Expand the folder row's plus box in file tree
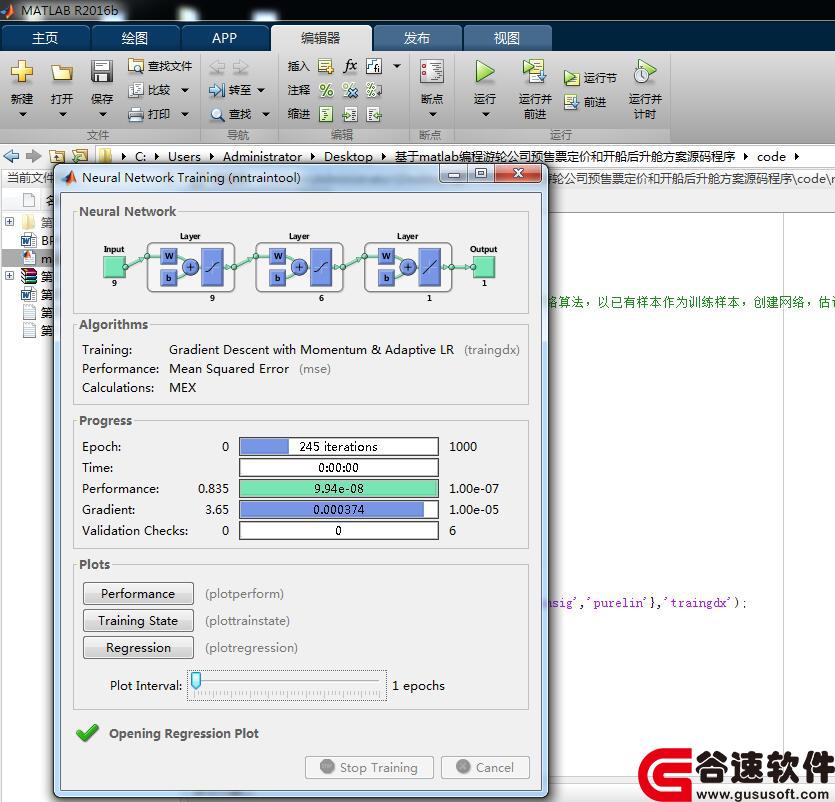The image size is (835, 802). [10, 221]
